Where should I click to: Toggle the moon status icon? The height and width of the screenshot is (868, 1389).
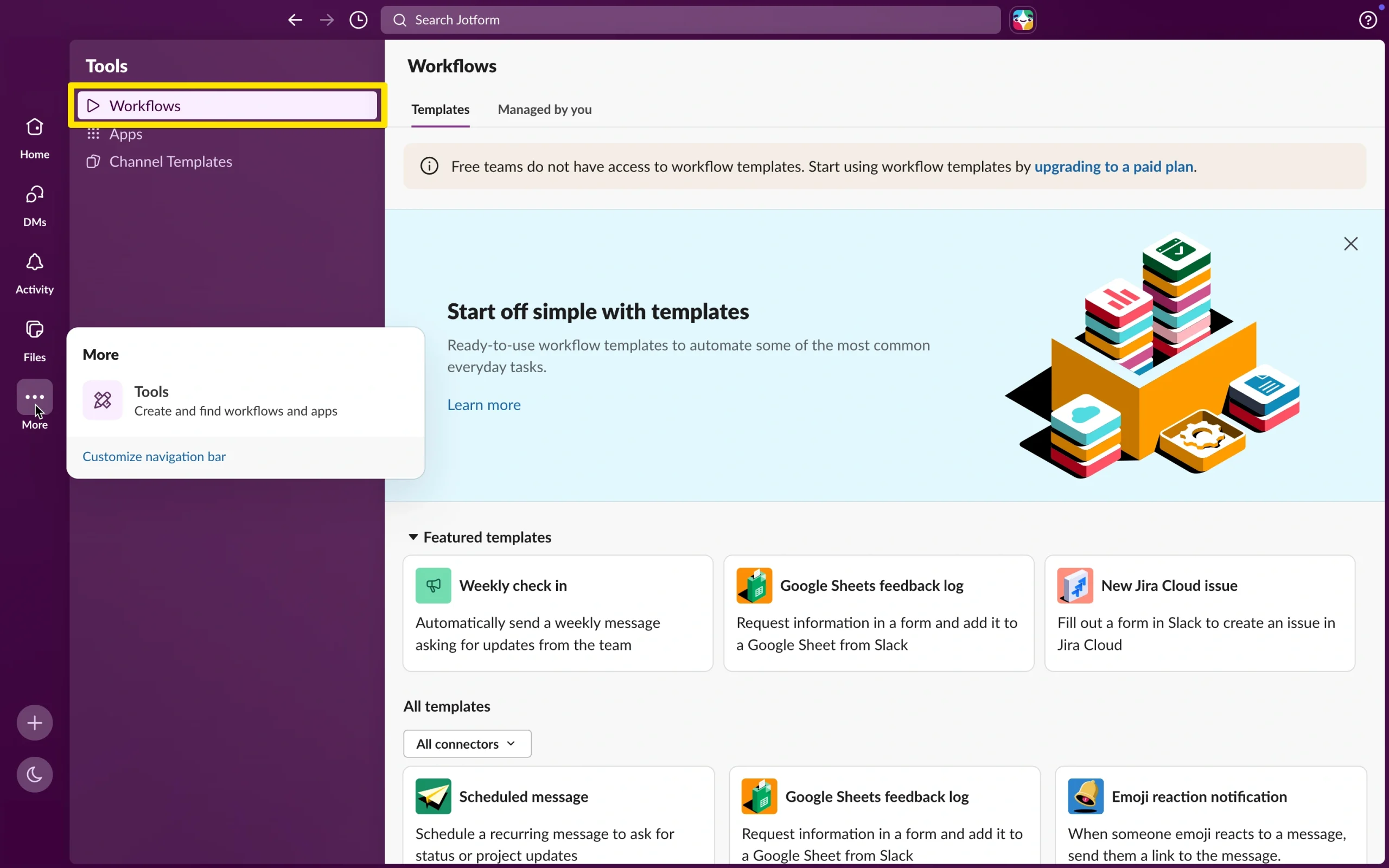point(34,775)
